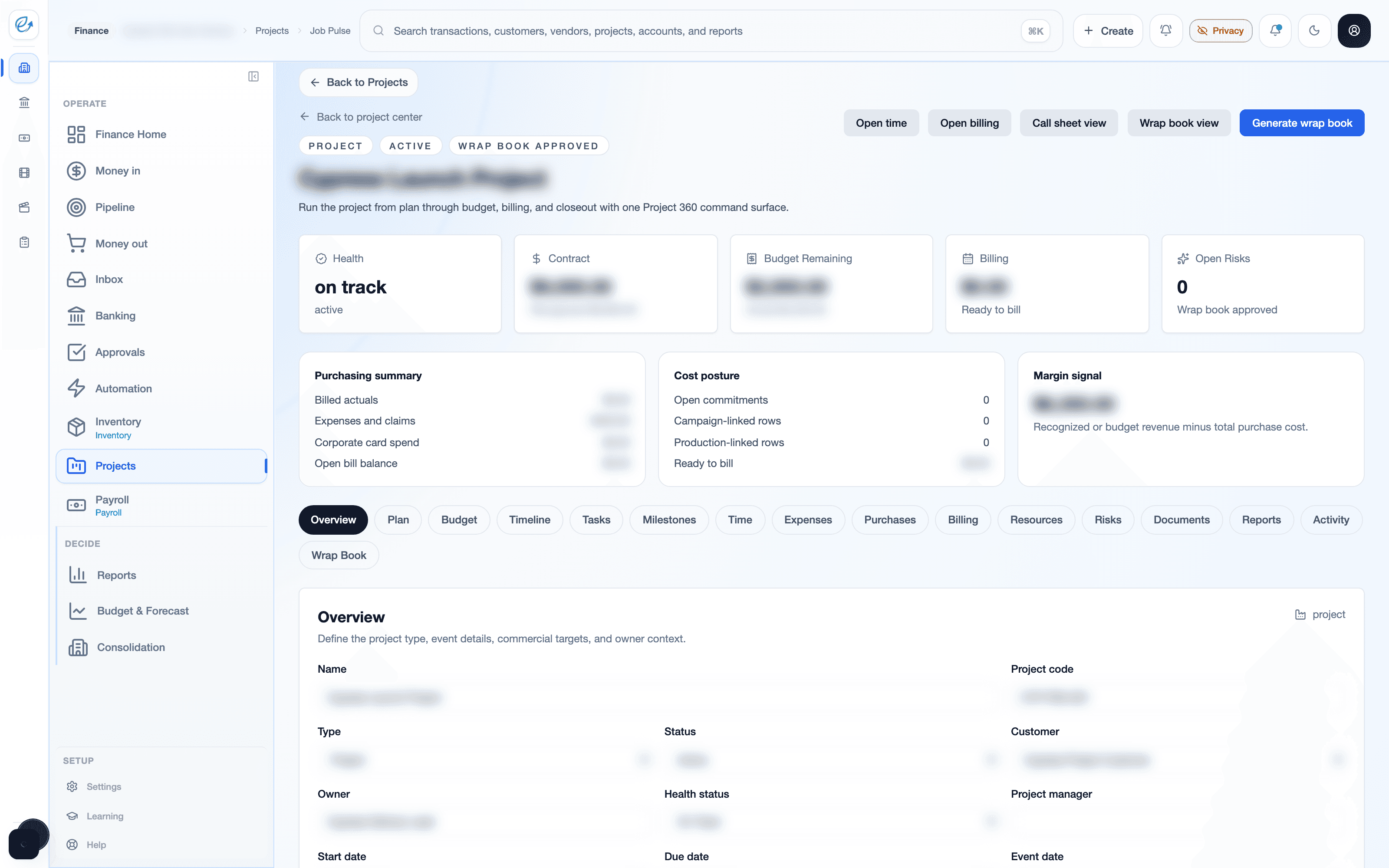Viewport: 1389px width, 868px height.
Task: Click the Projects breadcrumb
Action: coord(271,30)
